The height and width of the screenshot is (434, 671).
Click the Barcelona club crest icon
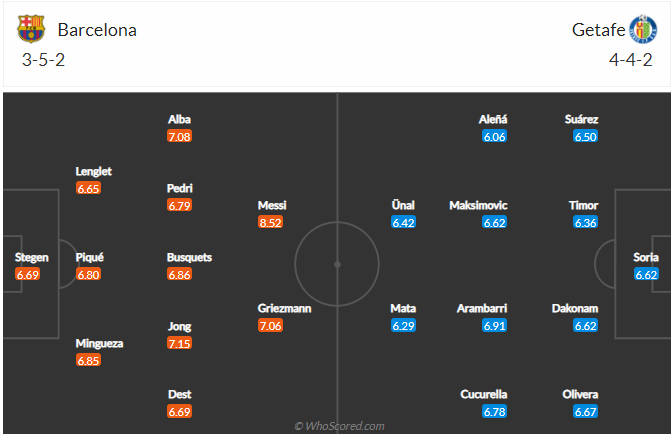click(31, 29)
